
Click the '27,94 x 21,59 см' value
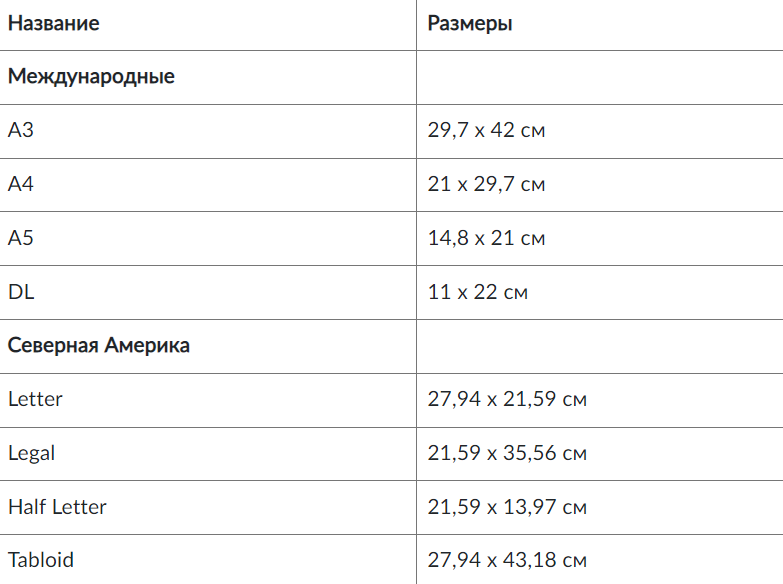coord(506,400)
